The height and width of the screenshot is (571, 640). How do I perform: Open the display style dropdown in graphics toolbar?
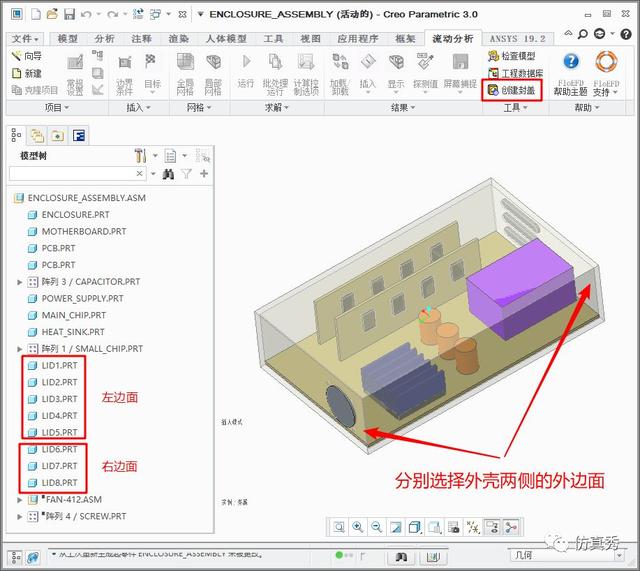tap(416, 527)
